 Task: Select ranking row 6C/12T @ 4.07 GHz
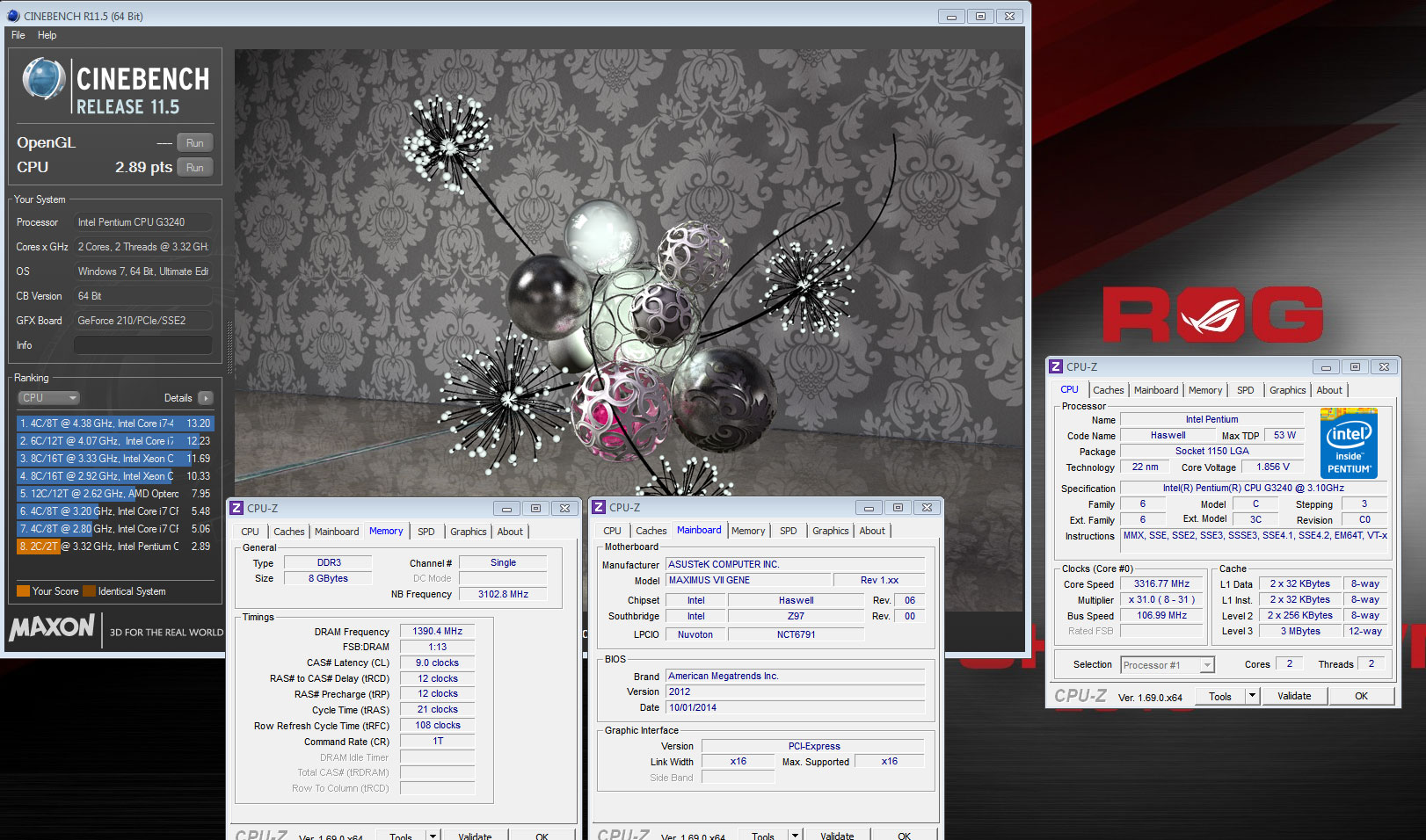115,441
